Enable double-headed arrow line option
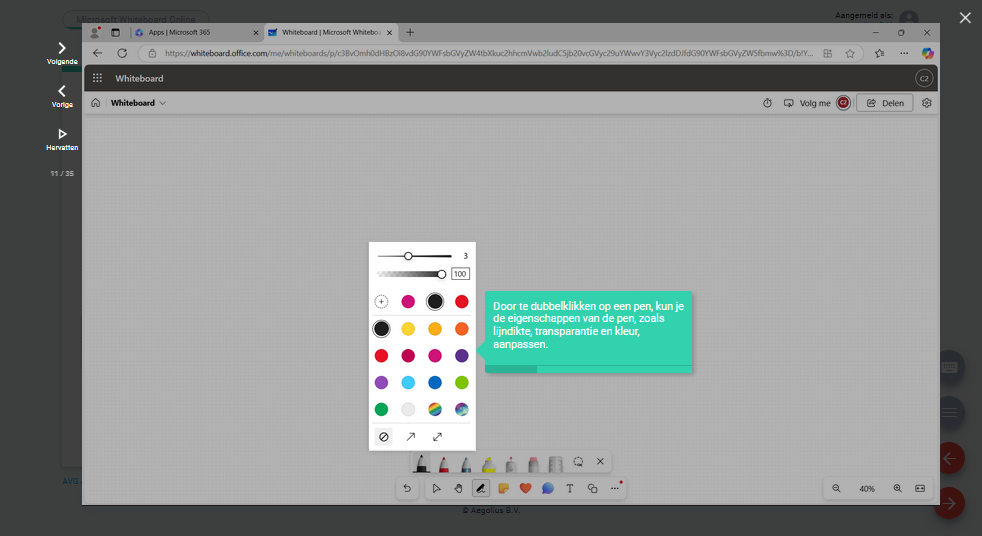The height and width of the screenshot is (536, 982). click(437, 437)
